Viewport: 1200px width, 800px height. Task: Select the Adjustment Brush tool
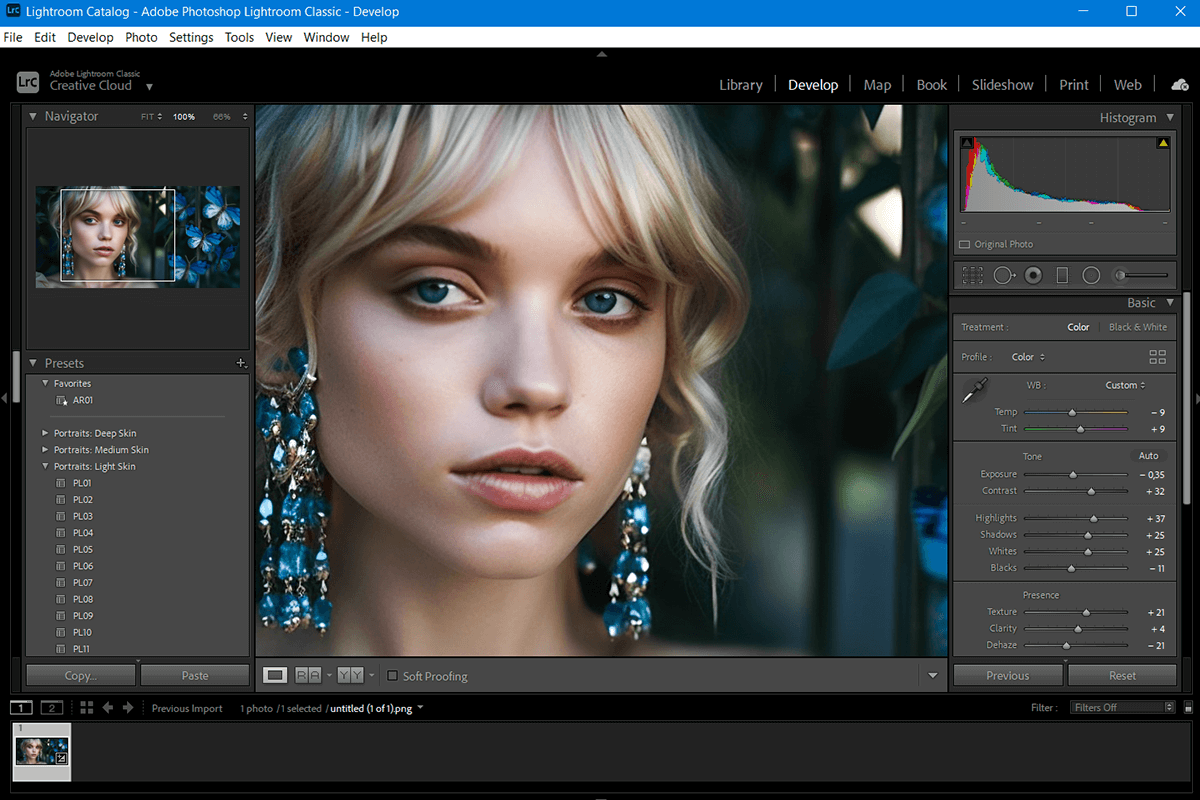click(1122, 275)
